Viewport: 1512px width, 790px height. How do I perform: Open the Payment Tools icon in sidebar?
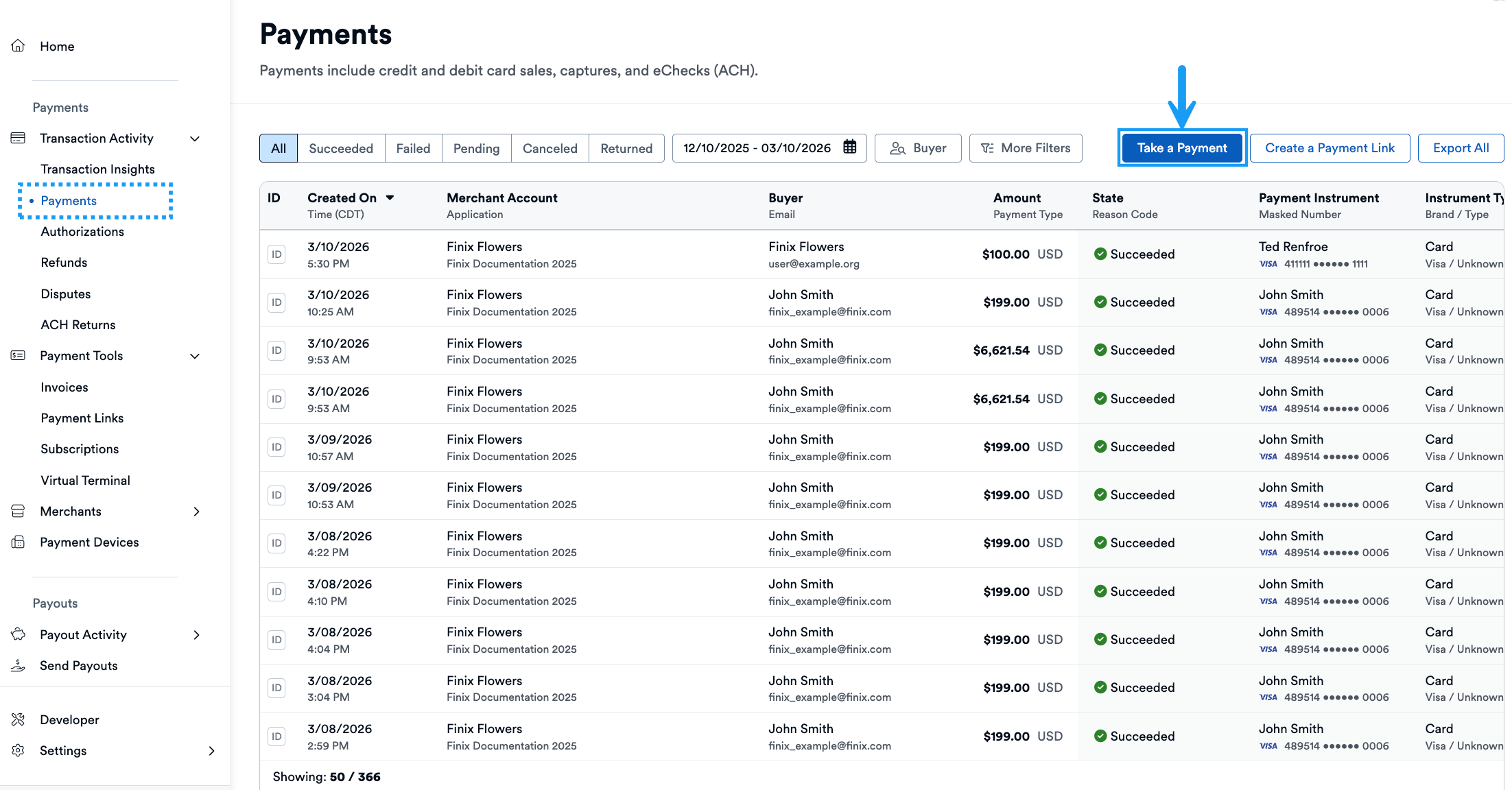(x=18, y=355)
